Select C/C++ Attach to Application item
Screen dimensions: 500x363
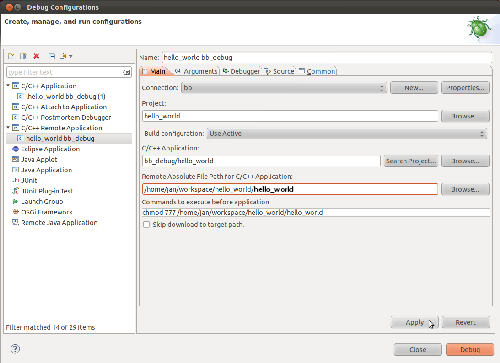64,107
